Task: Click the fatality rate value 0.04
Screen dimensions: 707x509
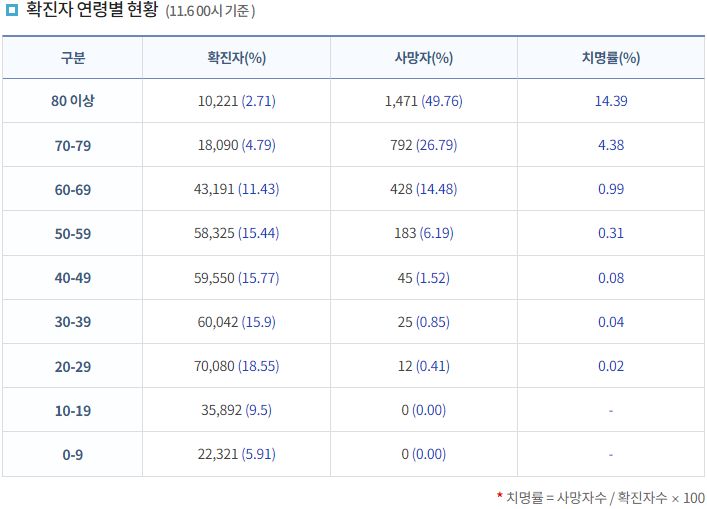Action: point(611,322)
